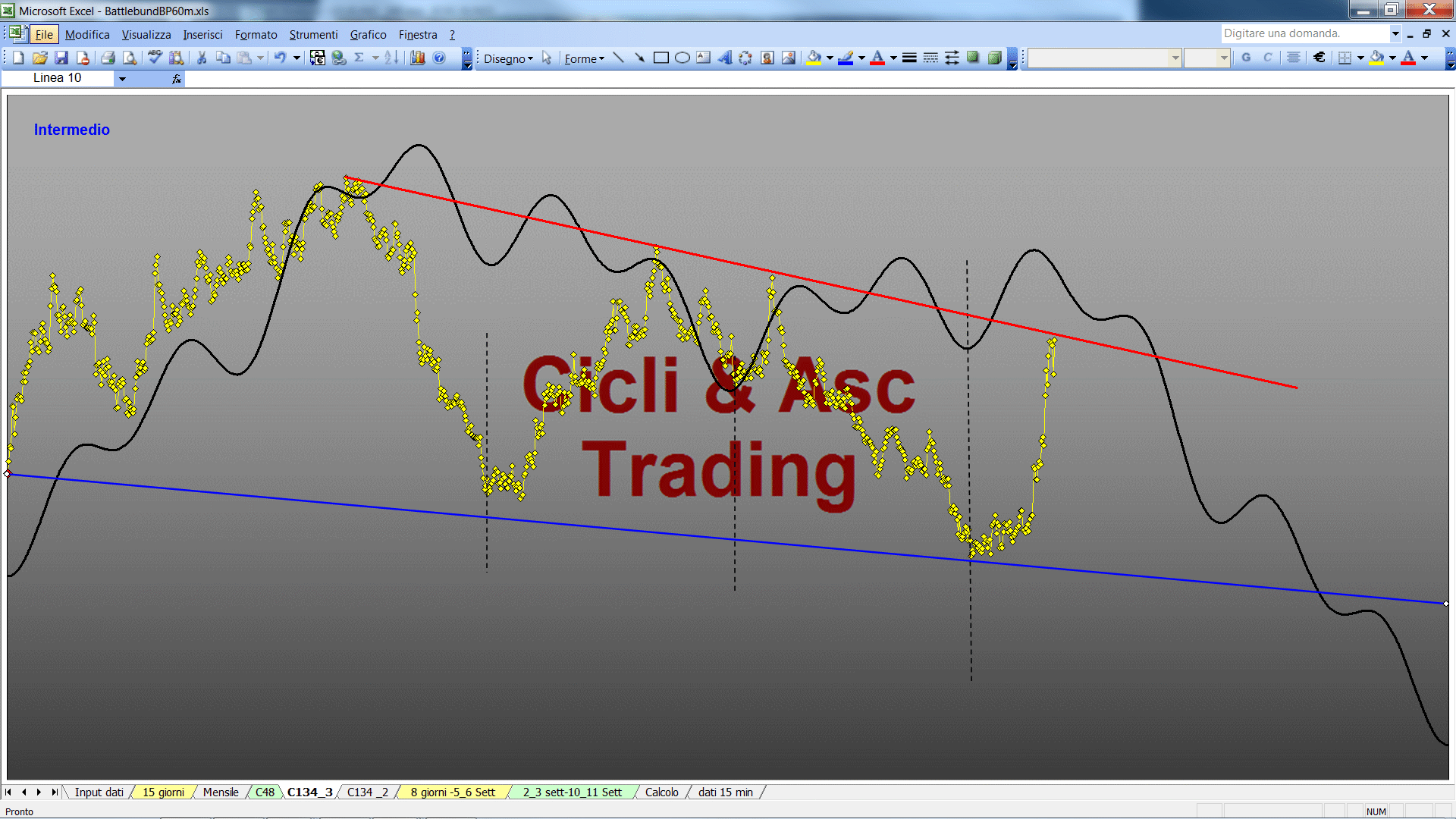This screenshot has height=819, width=1456.
Task: Toggle Italic (C) formatting
Action: (1267, 58)
